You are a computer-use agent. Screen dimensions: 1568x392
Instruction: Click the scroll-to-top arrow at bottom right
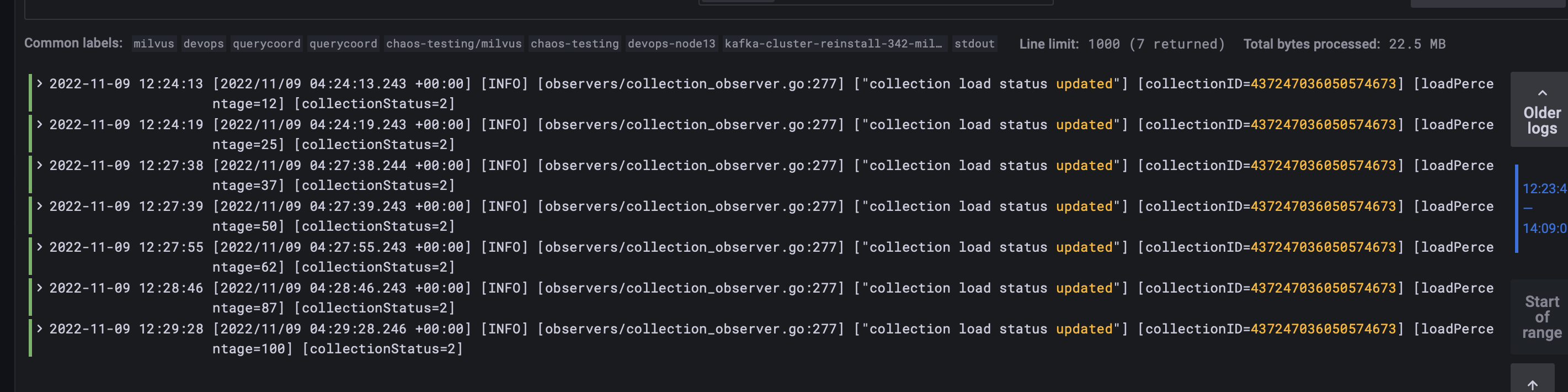1542,384
